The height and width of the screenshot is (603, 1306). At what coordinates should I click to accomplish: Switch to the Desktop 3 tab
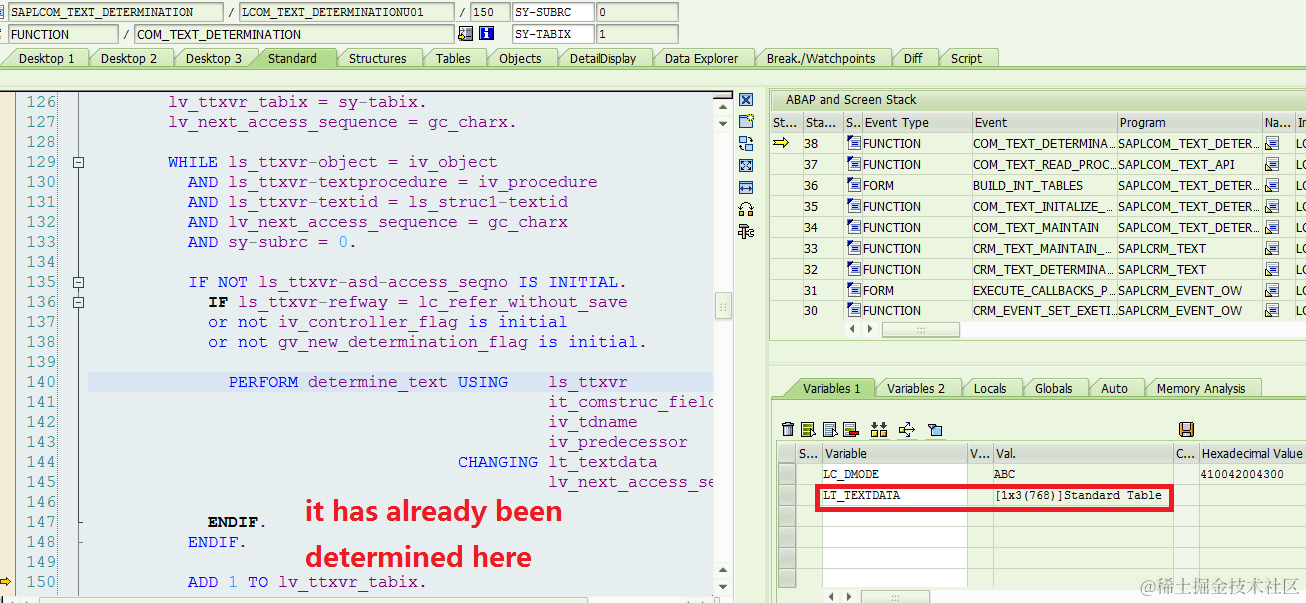(214, 58)
